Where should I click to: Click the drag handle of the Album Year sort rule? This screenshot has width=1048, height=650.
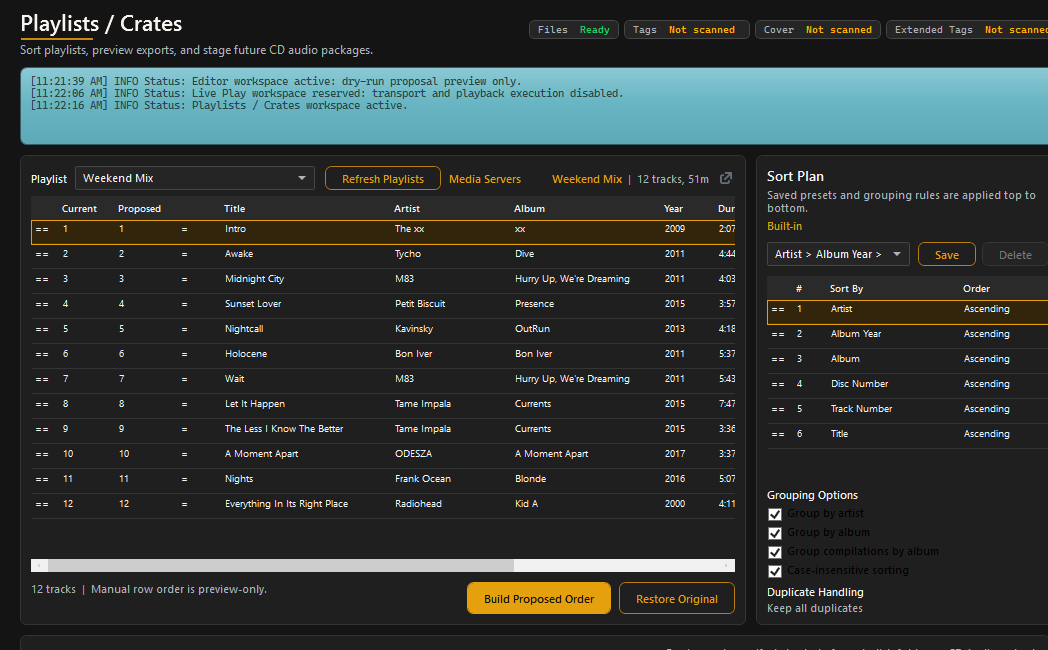click(x=778, y=334)
